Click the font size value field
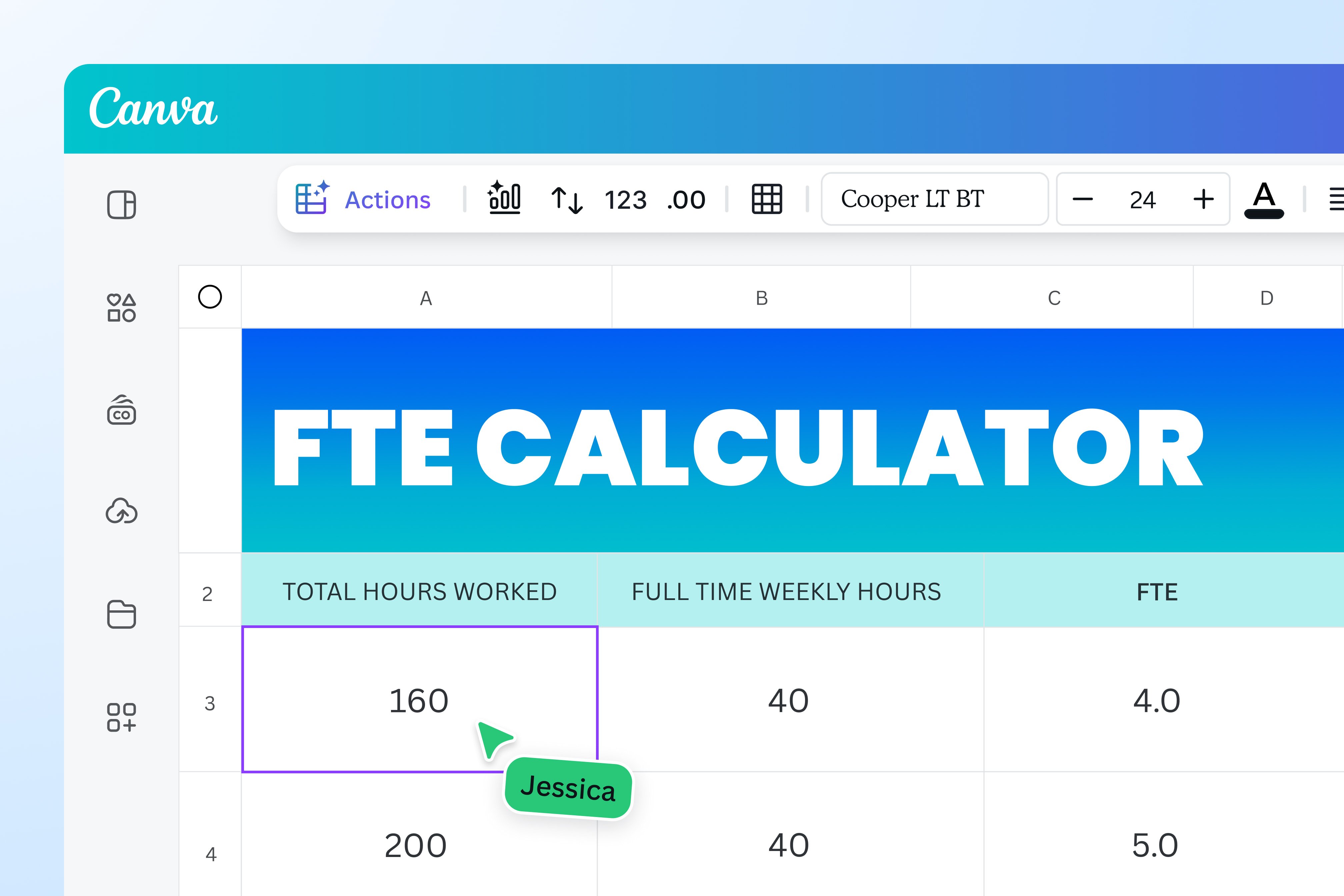This screenshot has width=1344, height=896. coord(1142,199)
